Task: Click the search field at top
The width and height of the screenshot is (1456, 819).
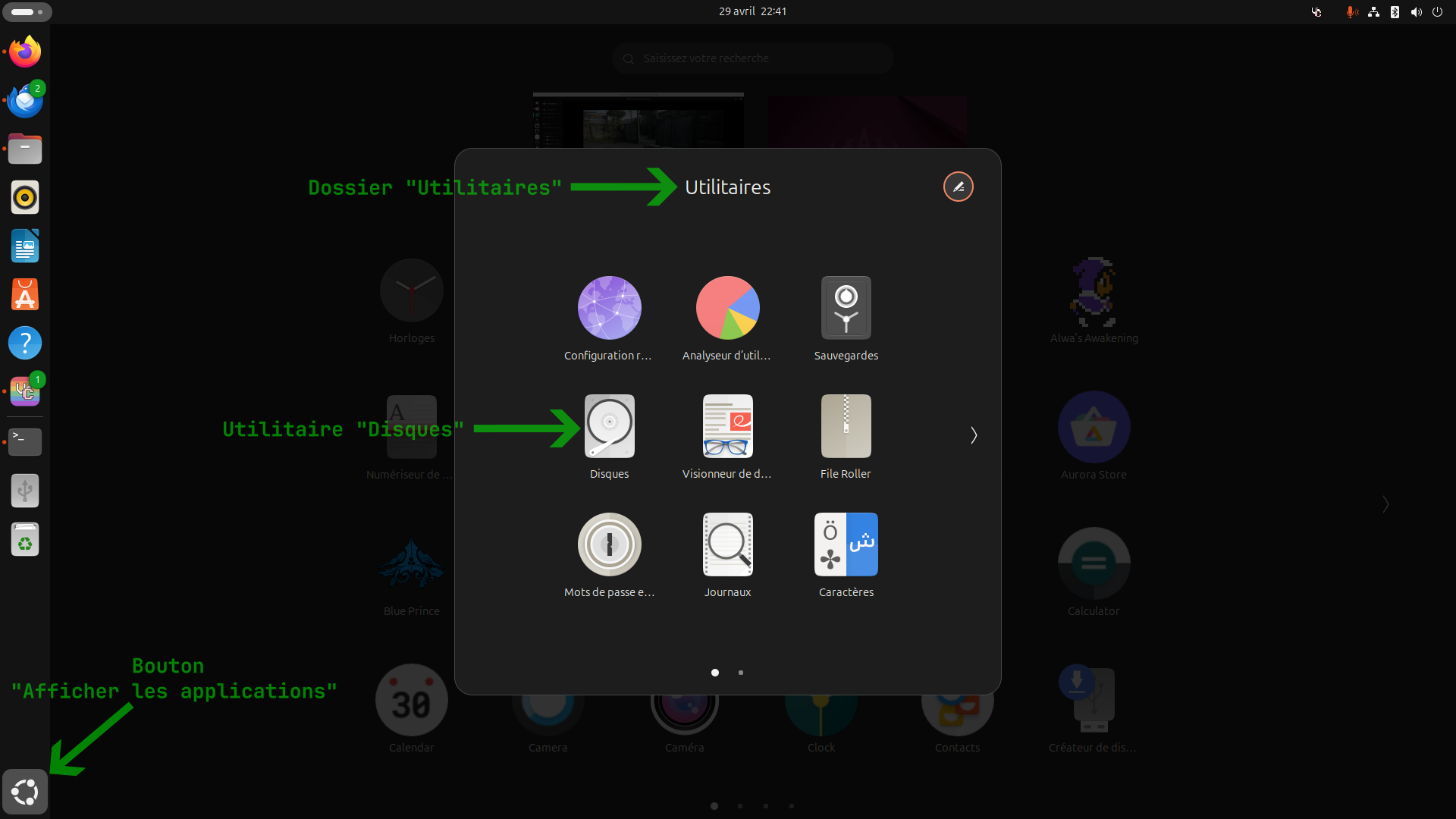Action: pyautogui.click(x=752, y=58)
